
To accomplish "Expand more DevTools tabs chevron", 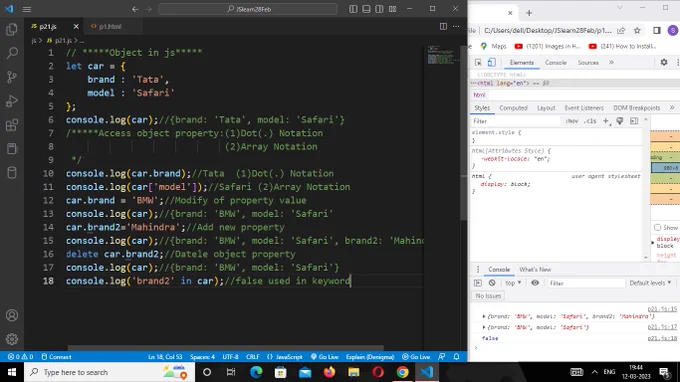I will coord(611,62).
